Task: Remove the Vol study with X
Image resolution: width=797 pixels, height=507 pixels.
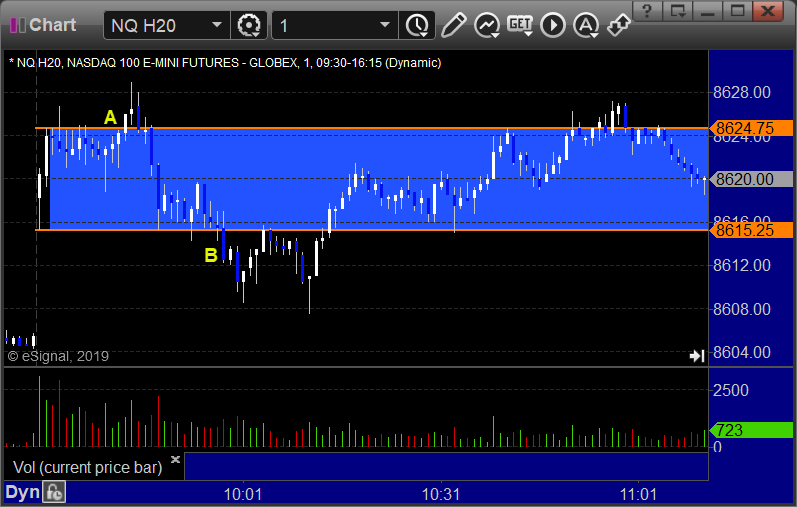Action: (175, 459)
